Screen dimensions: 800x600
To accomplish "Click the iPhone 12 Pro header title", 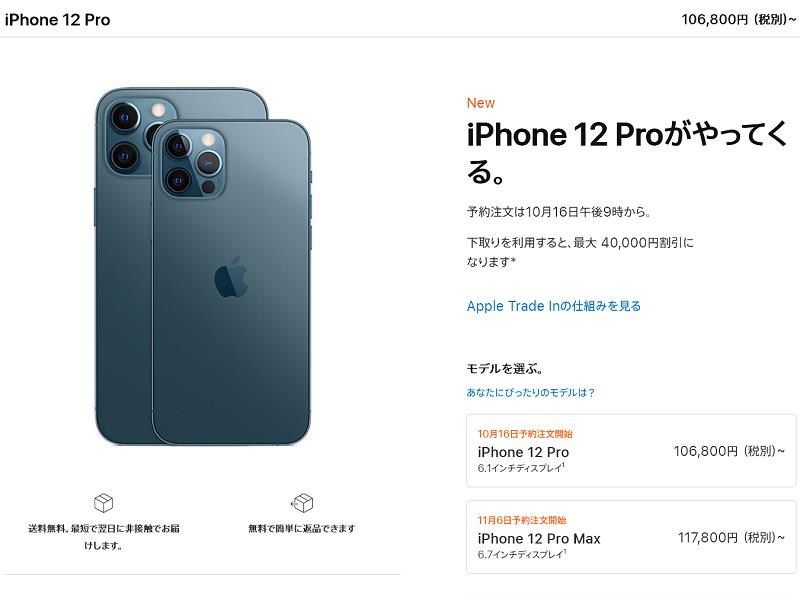I will (x=57, y=20).
